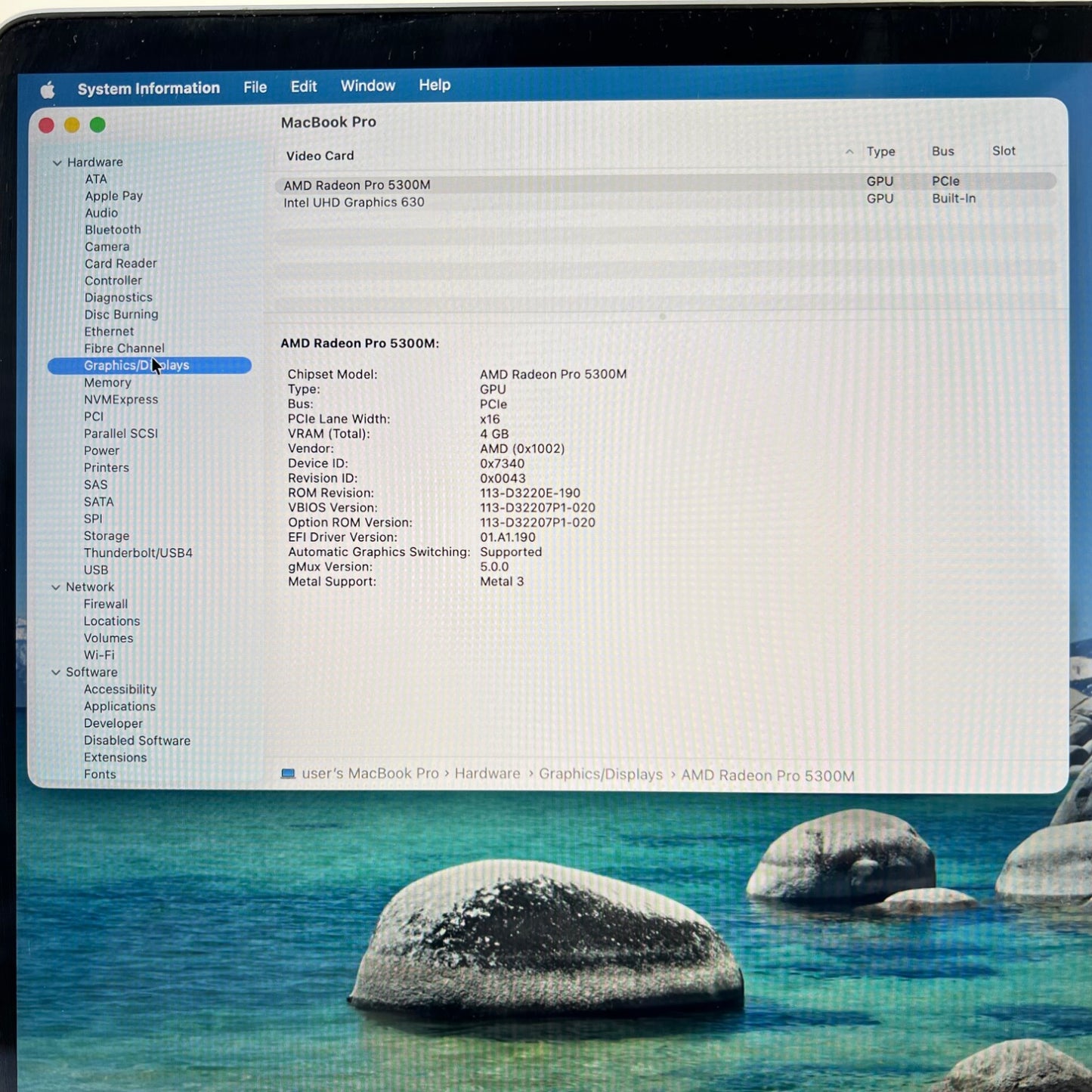Minimize window with yellow button
This screenshot has height=1092, width=1092.
pyautogui.click(x=72, y=125)
